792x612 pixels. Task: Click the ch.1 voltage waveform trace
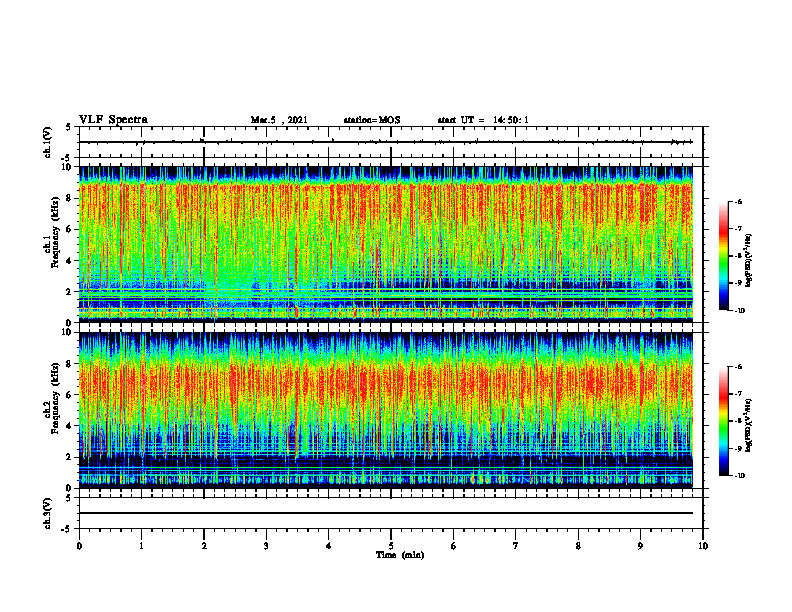pos(386,142)
